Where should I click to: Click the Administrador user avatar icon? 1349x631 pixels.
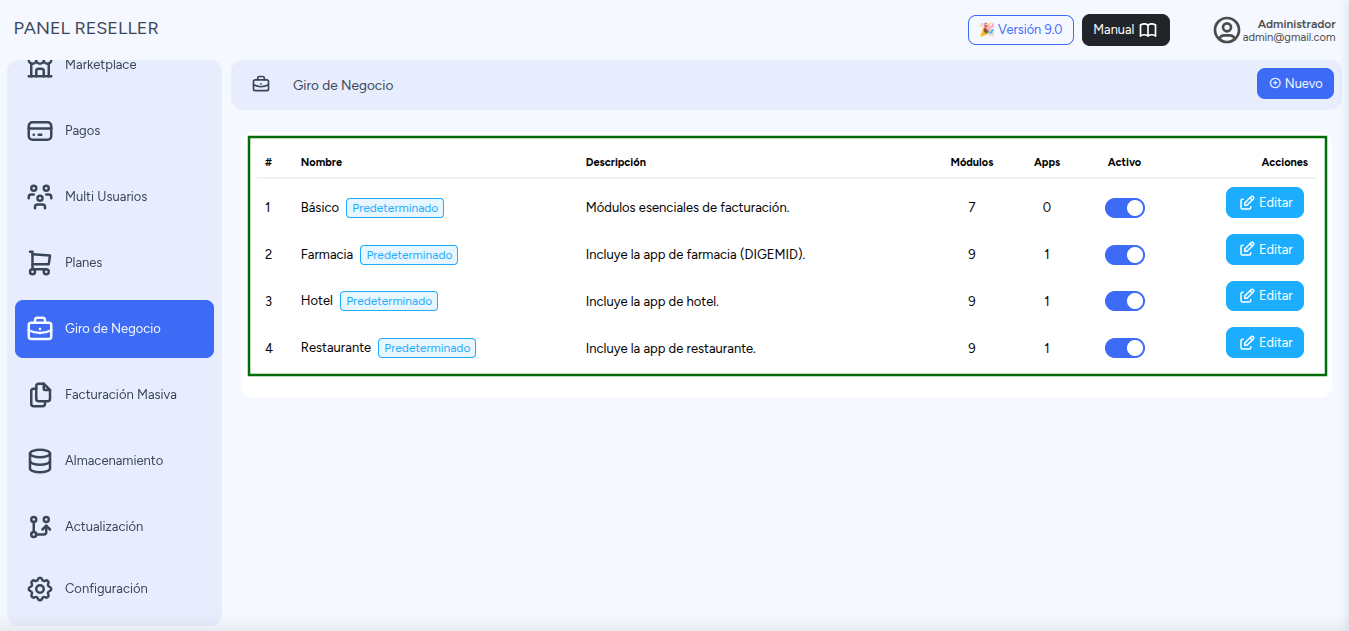click(x=1226, y=30)
